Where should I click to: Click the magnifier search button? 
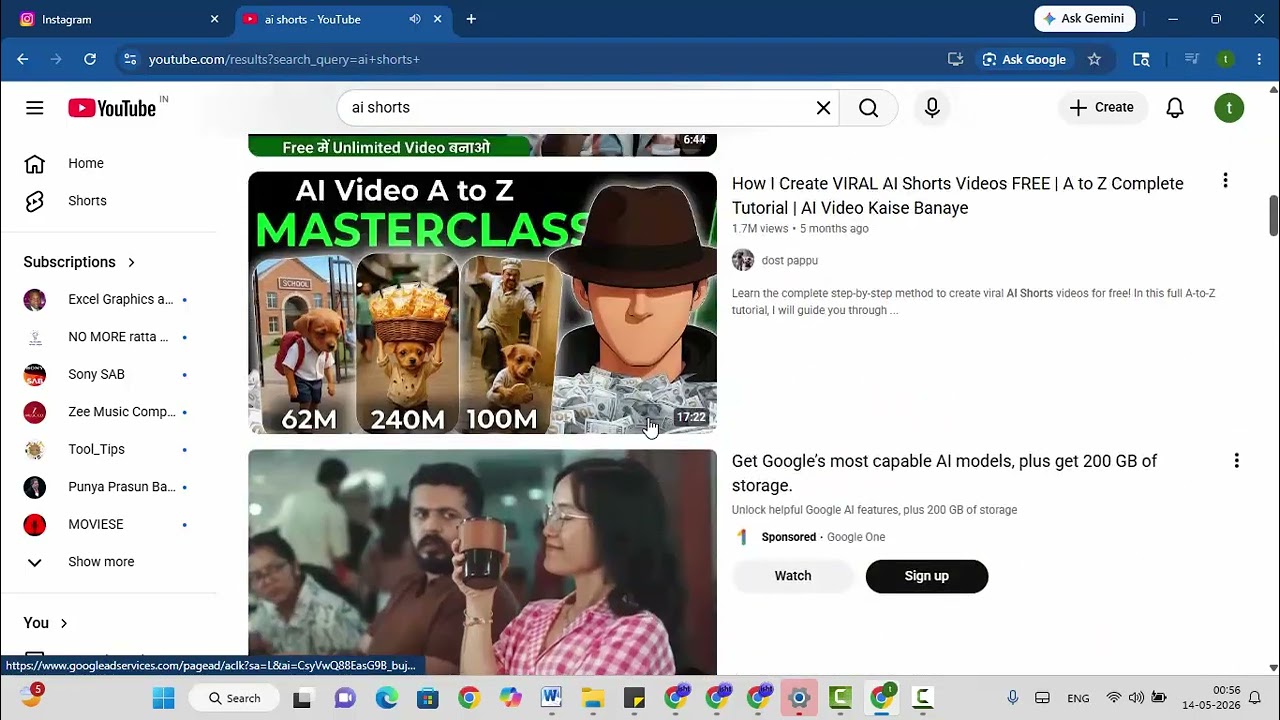[868, 108]
